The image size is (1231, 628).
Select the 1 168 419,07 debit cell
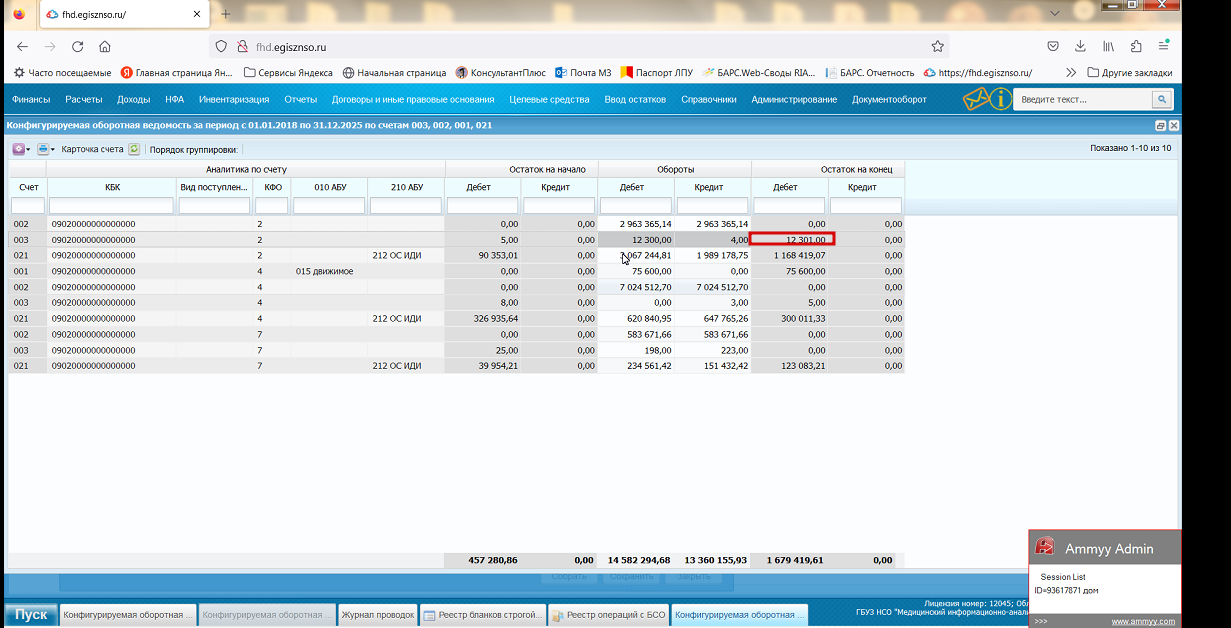point(790,255)
